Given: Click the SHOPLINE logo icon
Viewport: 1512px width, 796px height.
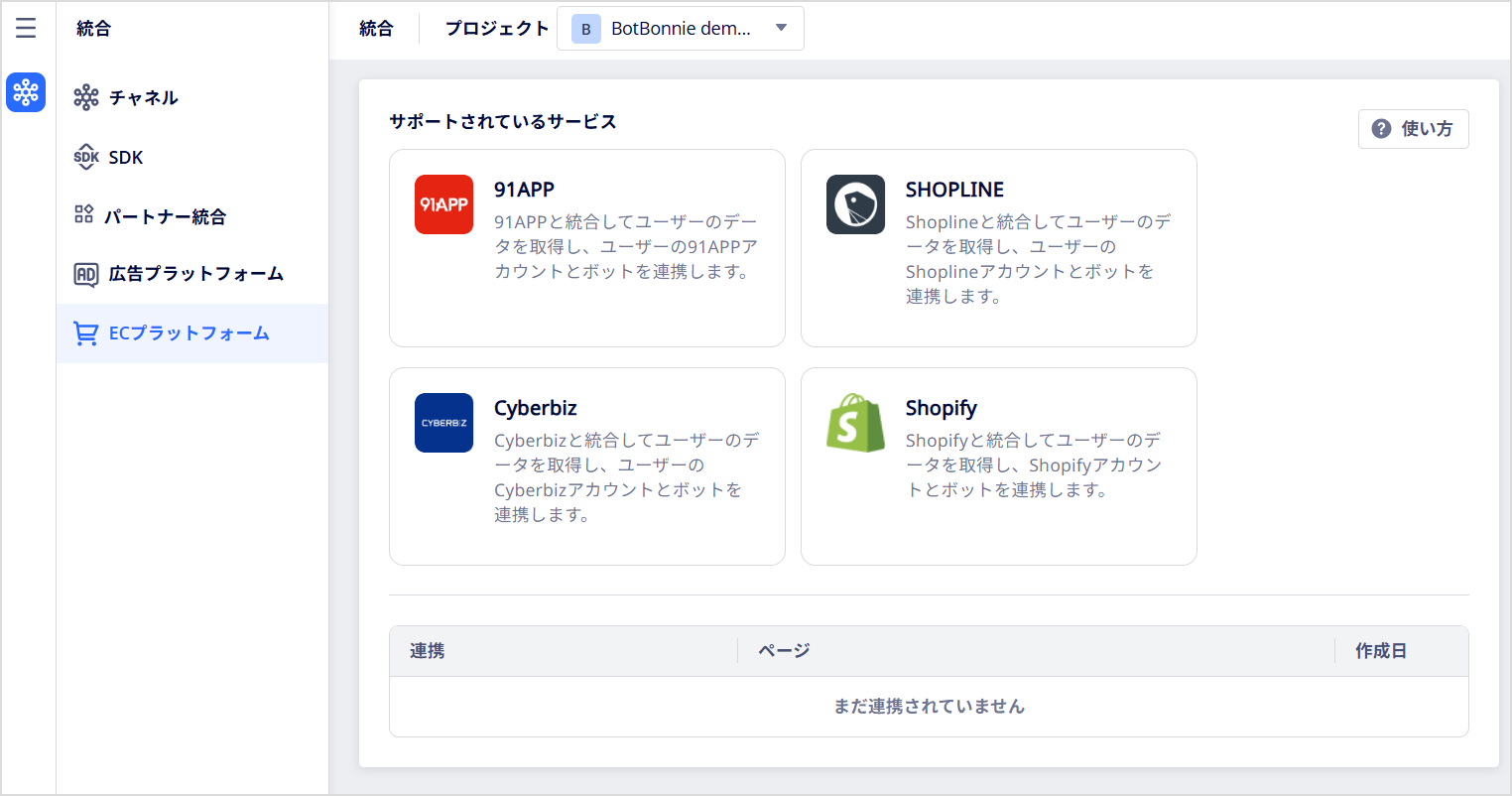Looking at the screenshot, I should pos(855,204).
